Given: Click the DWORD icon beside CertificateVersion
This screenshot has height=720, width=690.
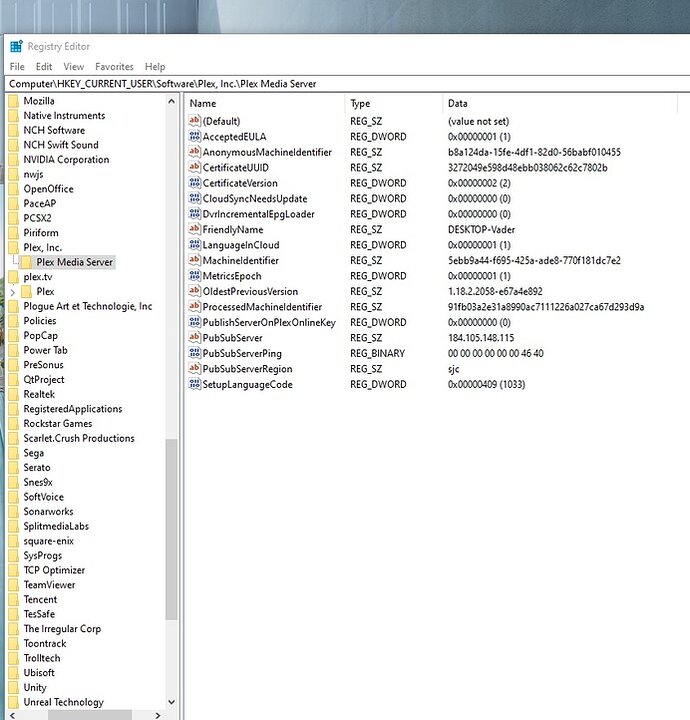Looking at the screenshot, I should pyautogui.click(x=195, y=183).
